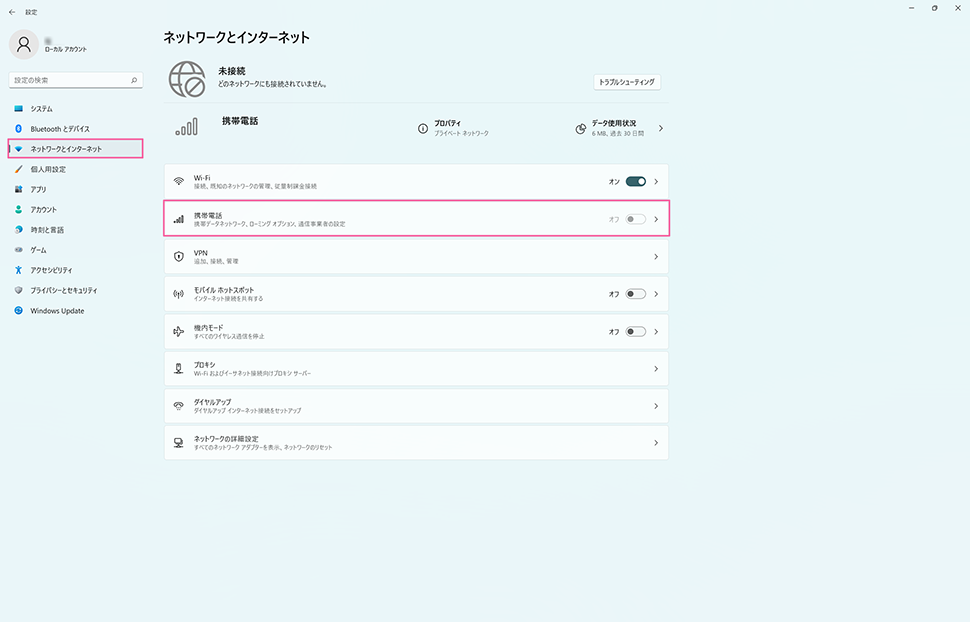
Task: Enable the airplane mode (機内モード) toggle
Action: (x=636, y=331)
